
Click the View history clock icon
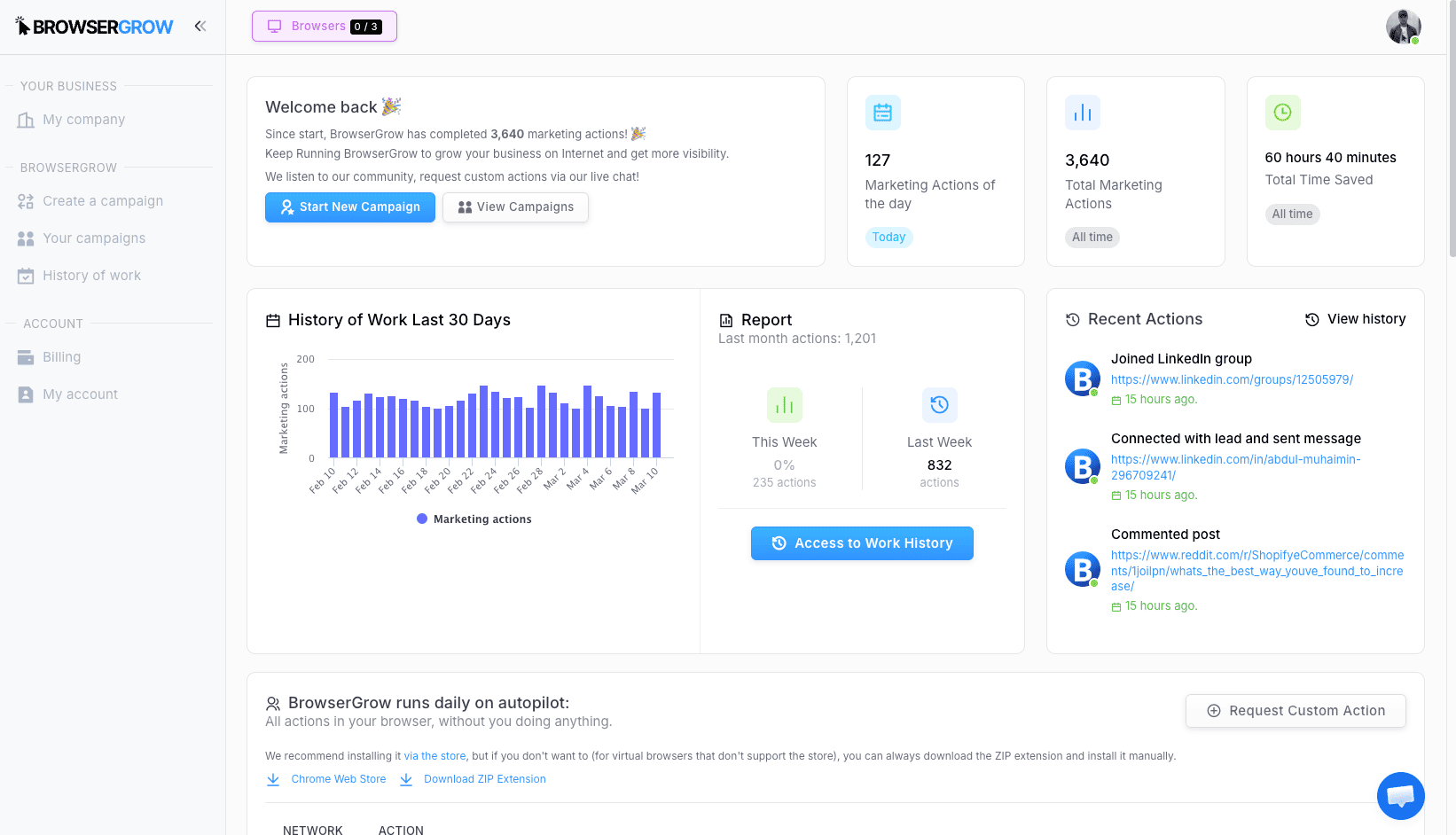[1311, 319]
